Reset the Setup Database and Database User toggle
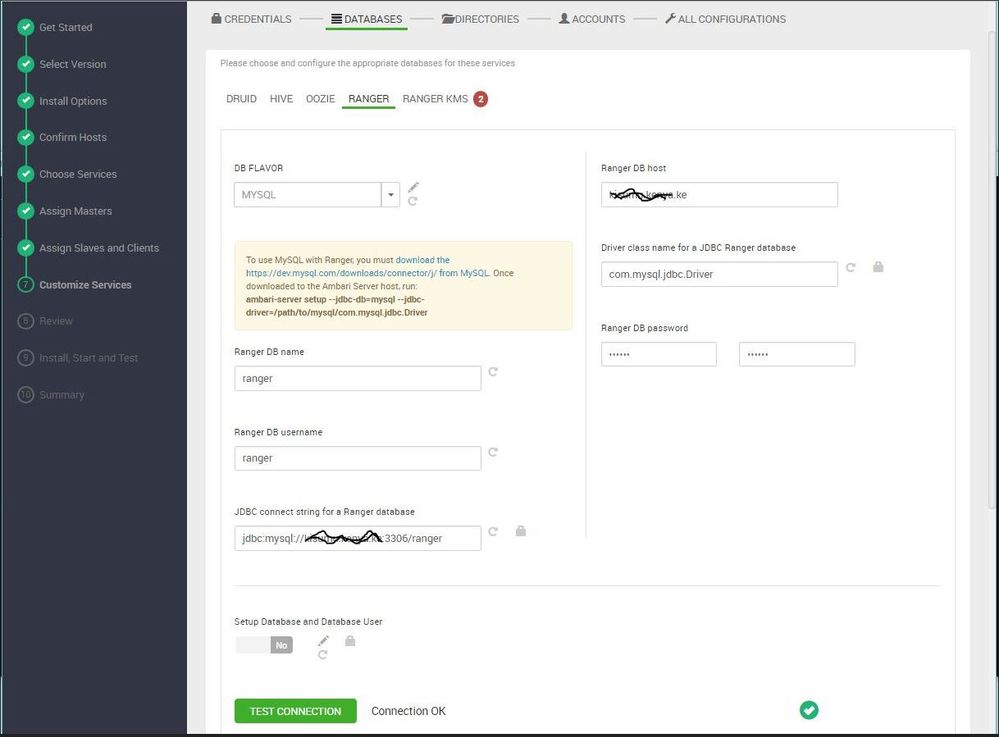The height and width of the screenshot is (737, 999). pos(322,655)
